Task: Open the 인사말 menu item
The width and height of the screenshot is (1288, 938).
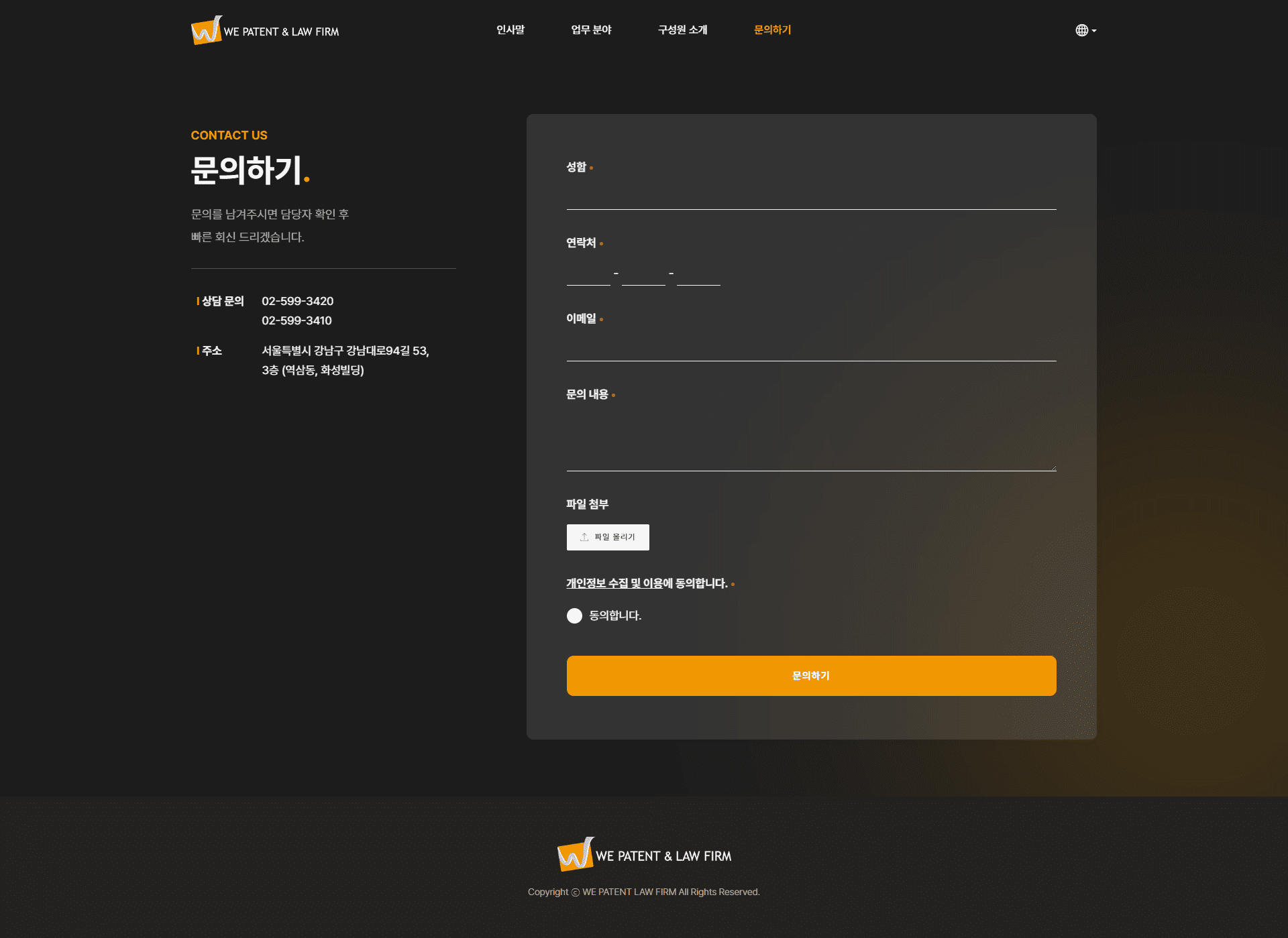Action: tap(511, 30)
